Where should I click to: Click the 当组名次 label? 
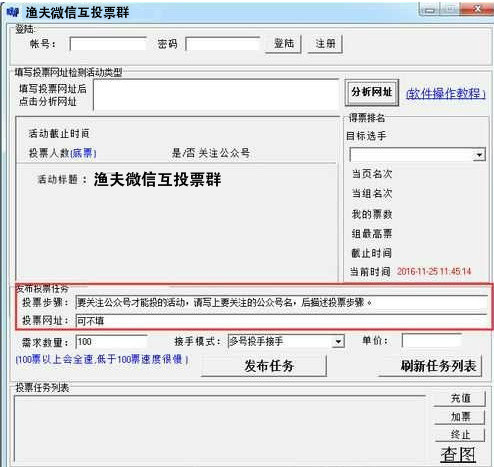[x=372, y=194]
